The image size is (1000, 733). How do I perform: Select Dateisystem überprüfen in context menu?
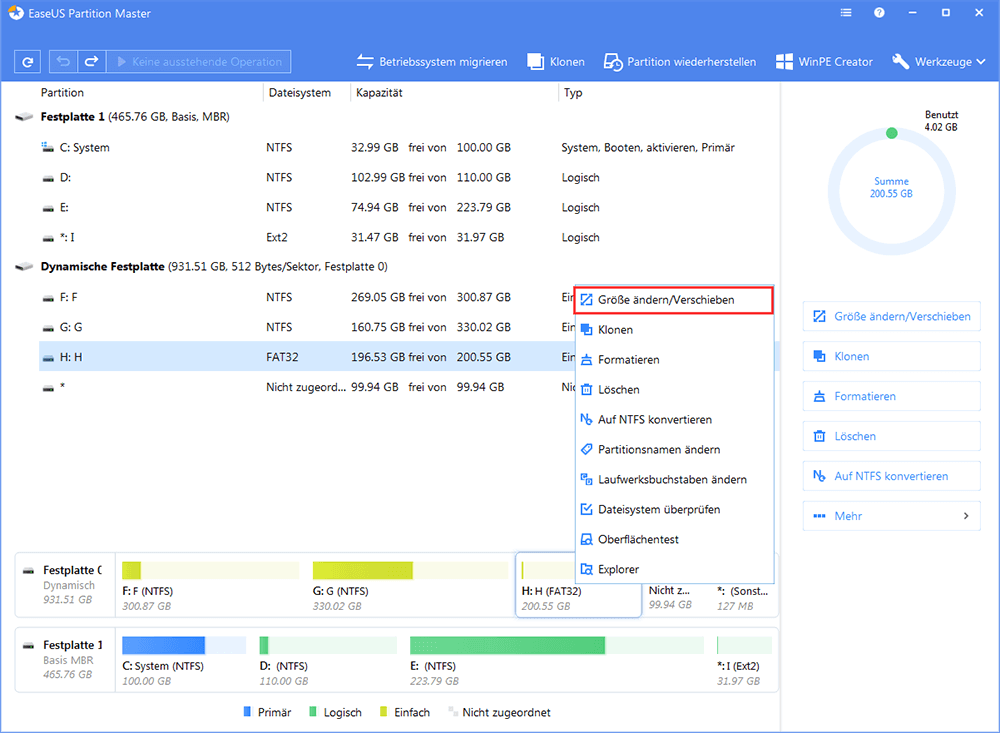(674, 509)
